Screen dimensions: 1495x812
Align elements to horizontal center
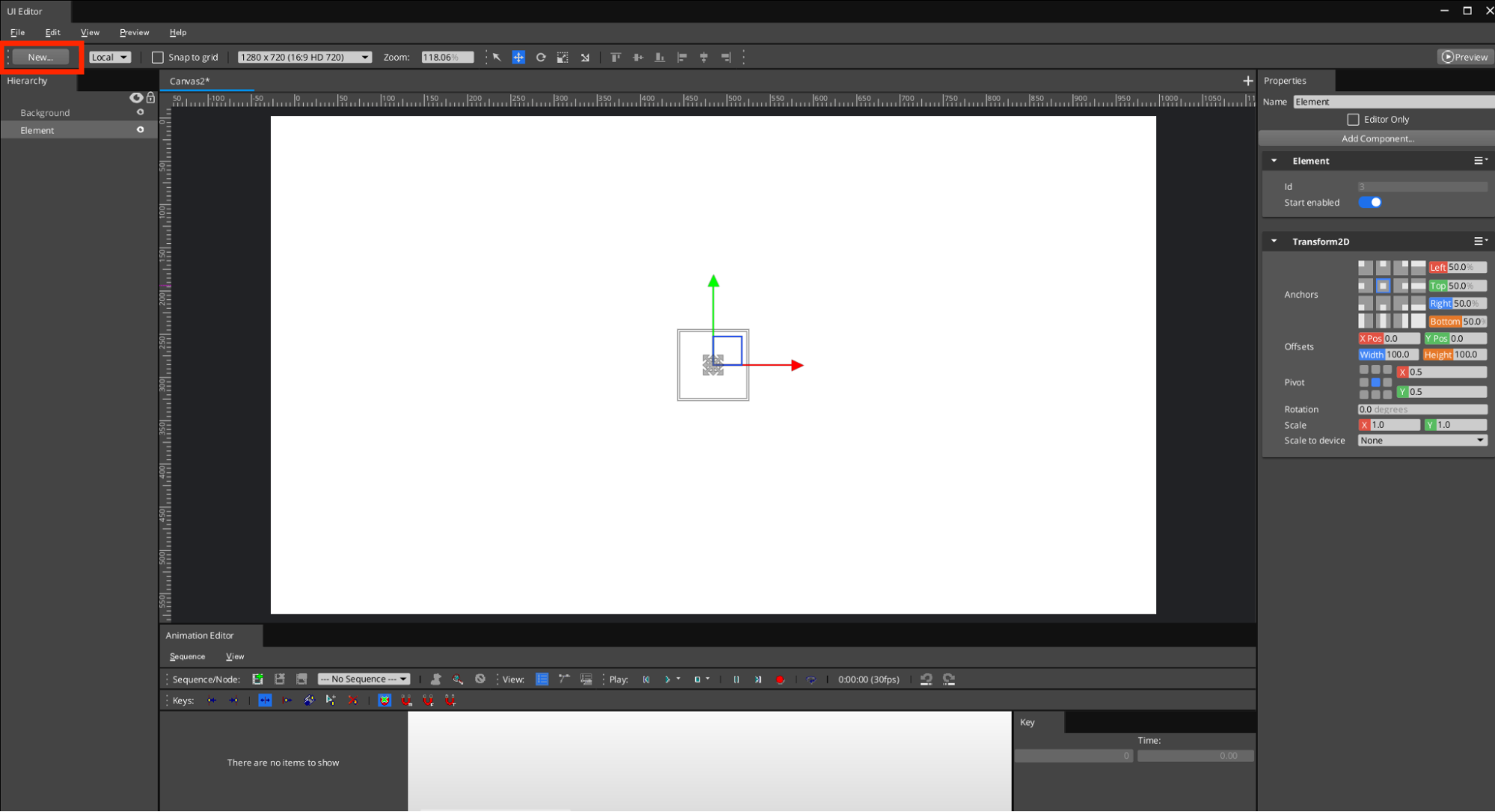pyautogui.click(x=704, y=58)
